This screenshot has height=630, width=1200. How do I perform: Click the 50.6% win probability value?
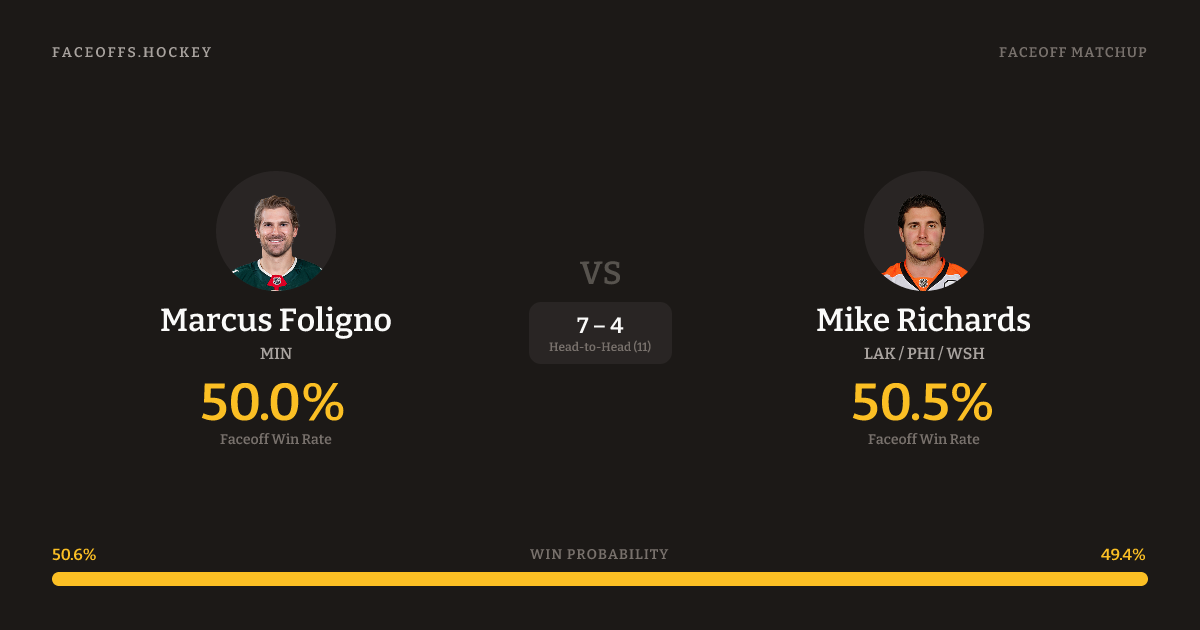74,555
